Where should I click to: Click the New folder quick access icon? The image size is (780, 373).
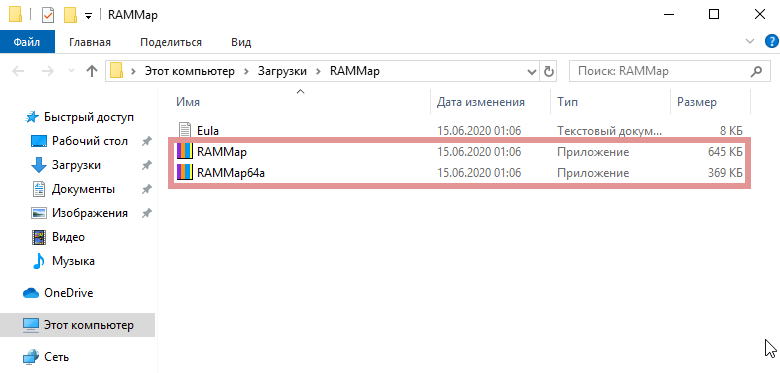tap(70, 15)
